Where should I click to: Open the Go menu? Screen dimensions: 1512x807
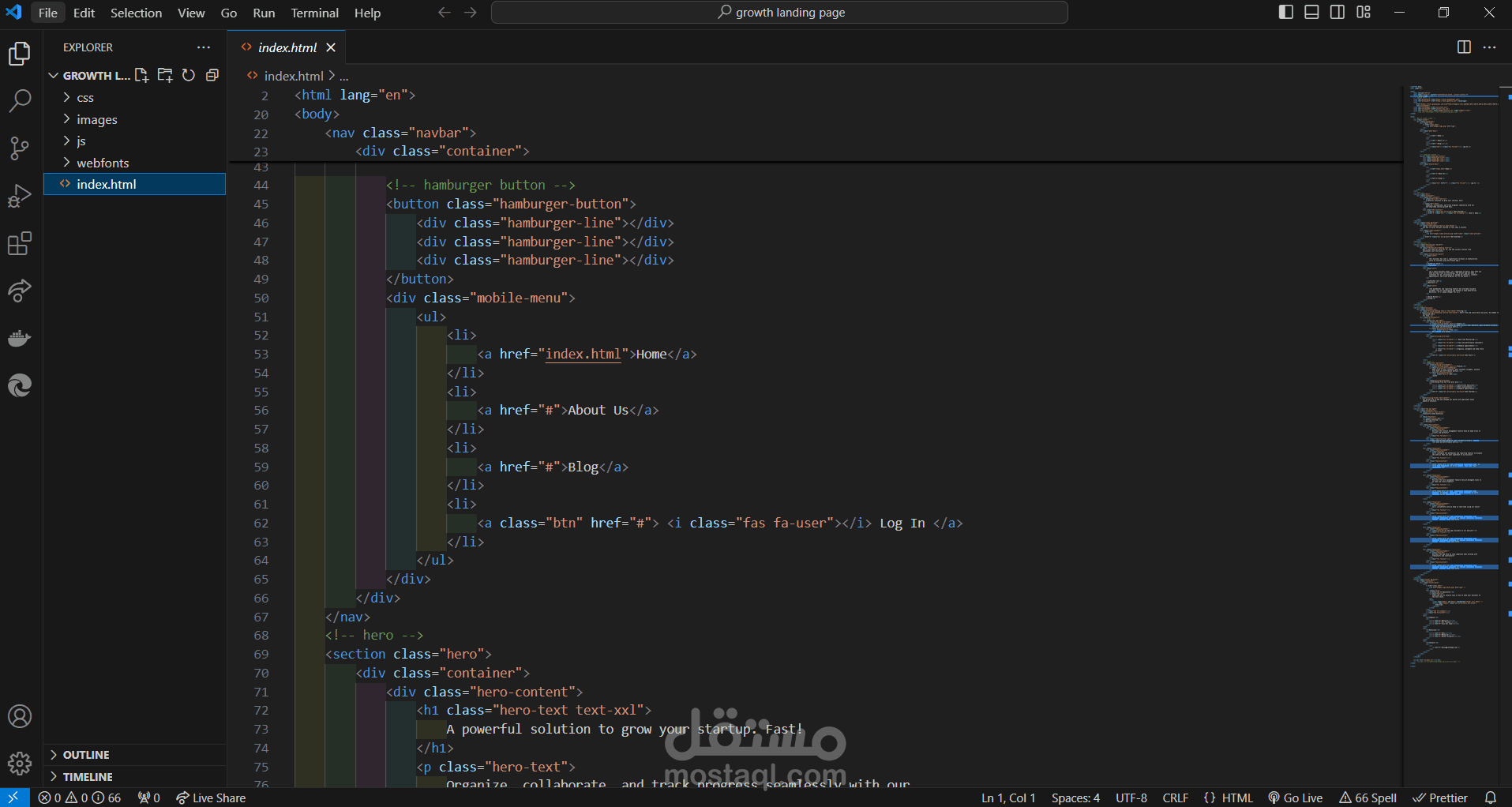(229, 13)
